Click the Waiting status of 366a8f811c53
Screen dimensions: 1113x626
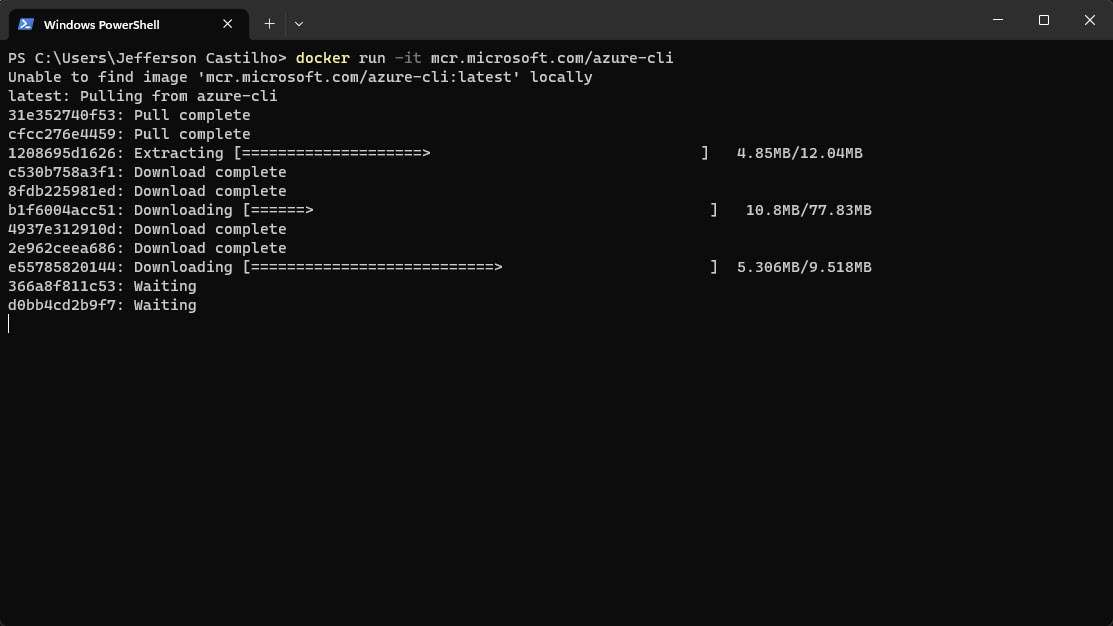click(x=165, y=286)
